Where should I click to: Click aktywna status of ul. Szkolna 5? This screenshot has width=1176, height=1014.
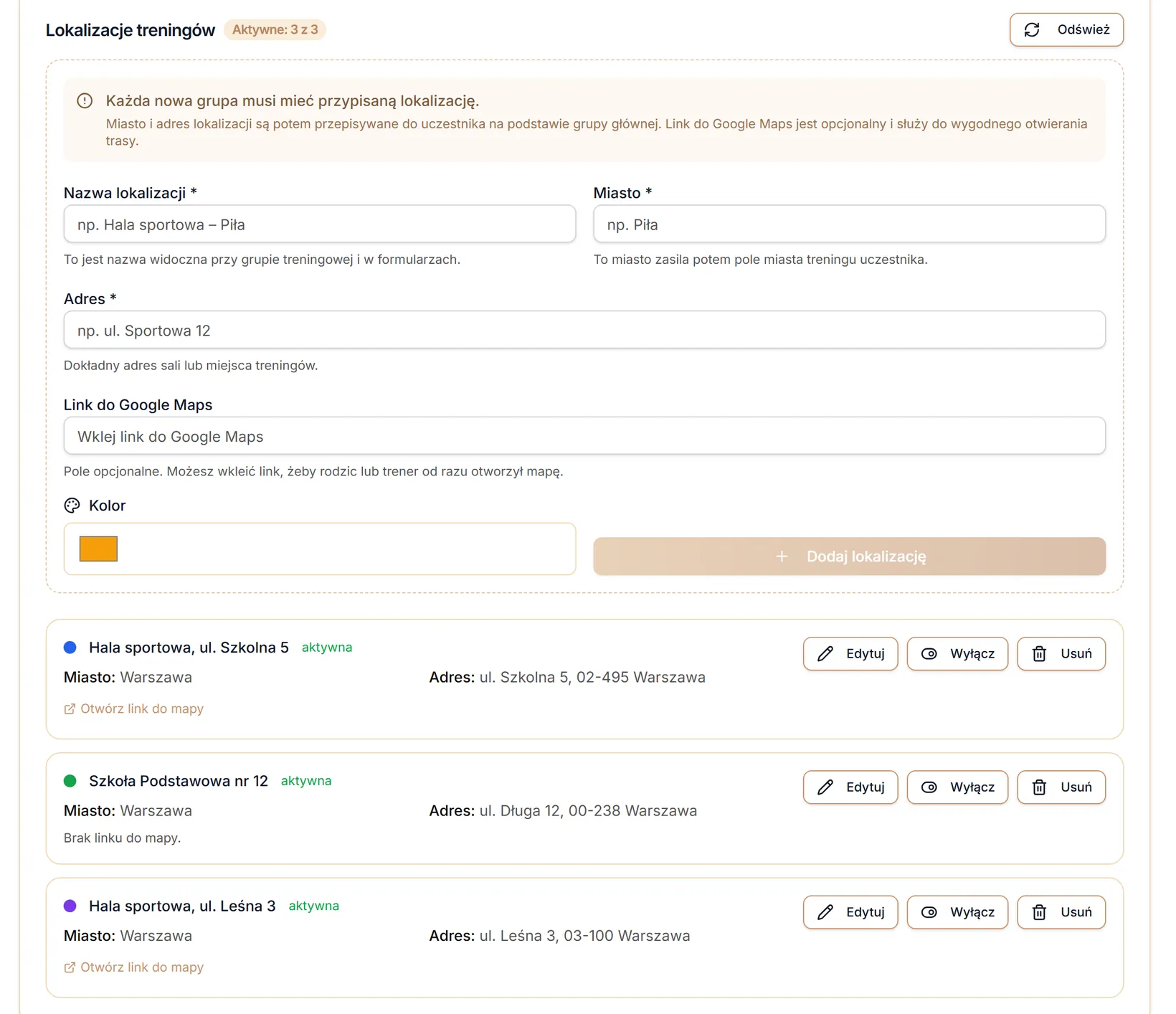tap(327, 648)
